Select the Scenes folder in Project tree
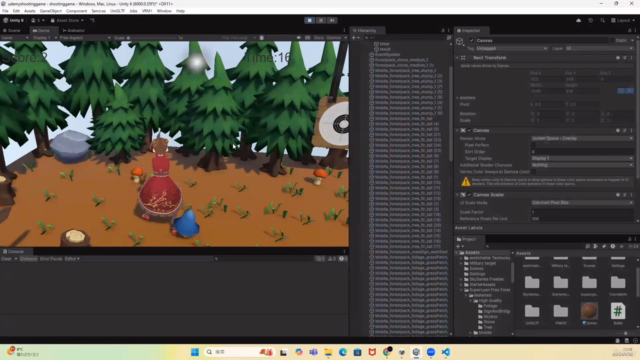This screenshot has height=360, width=640. tap(476, 269)
